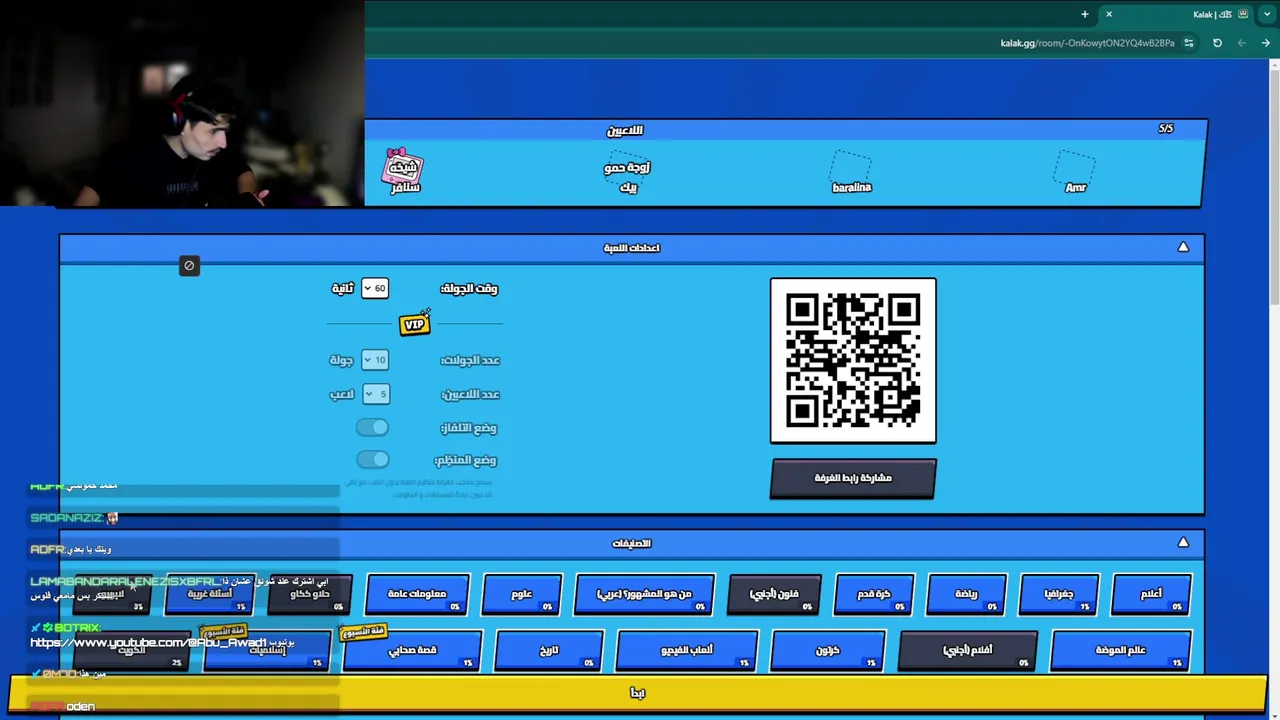Click the 5/5 players count

point(1166,129)
